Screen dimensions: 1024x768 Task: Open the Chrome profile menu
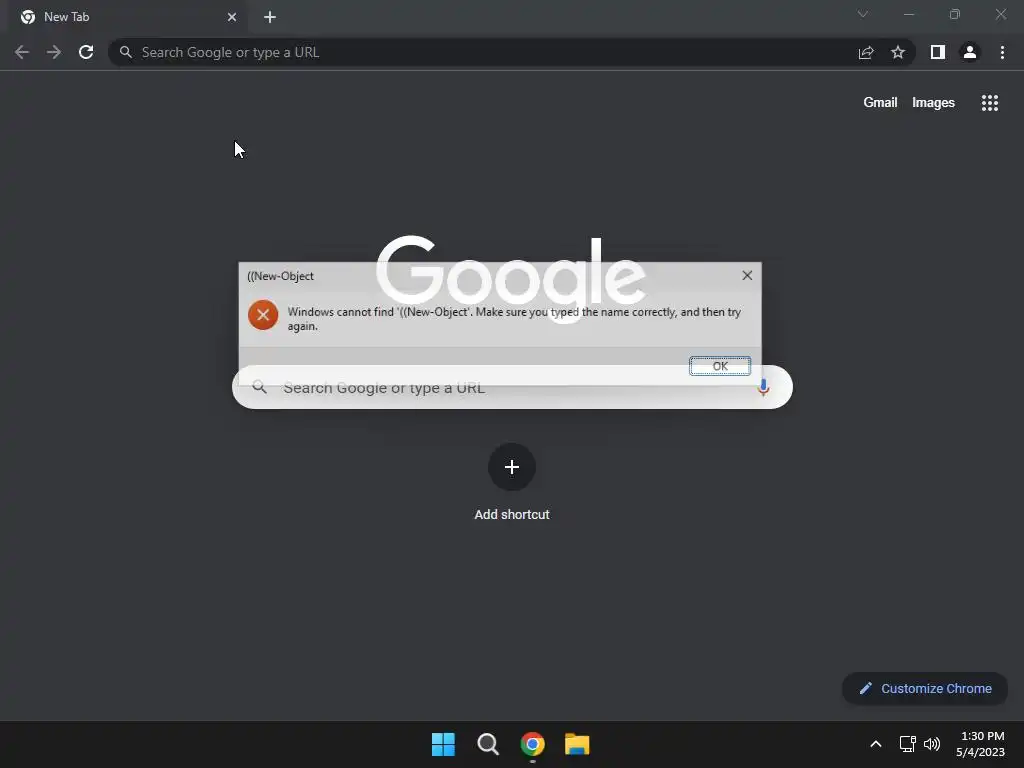point(970,52)
